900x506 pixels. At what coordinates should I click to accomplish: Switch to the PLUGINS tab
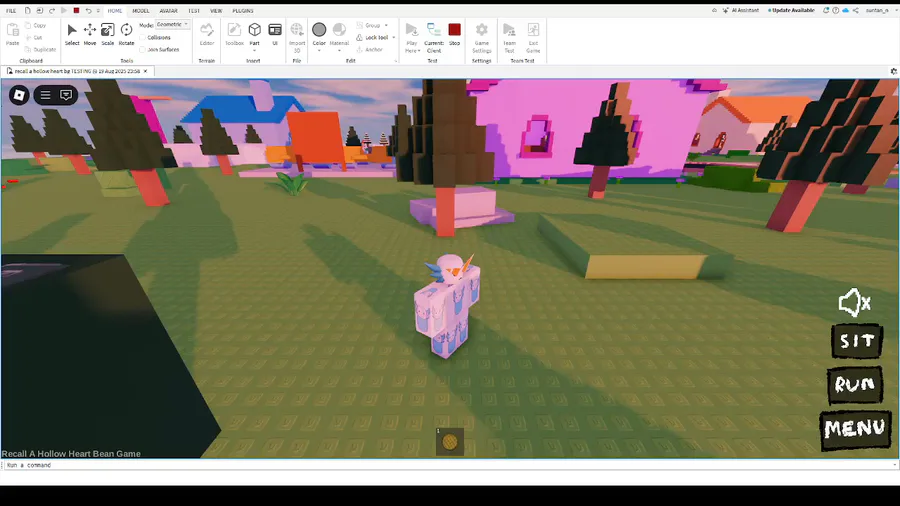coord(243,10)
